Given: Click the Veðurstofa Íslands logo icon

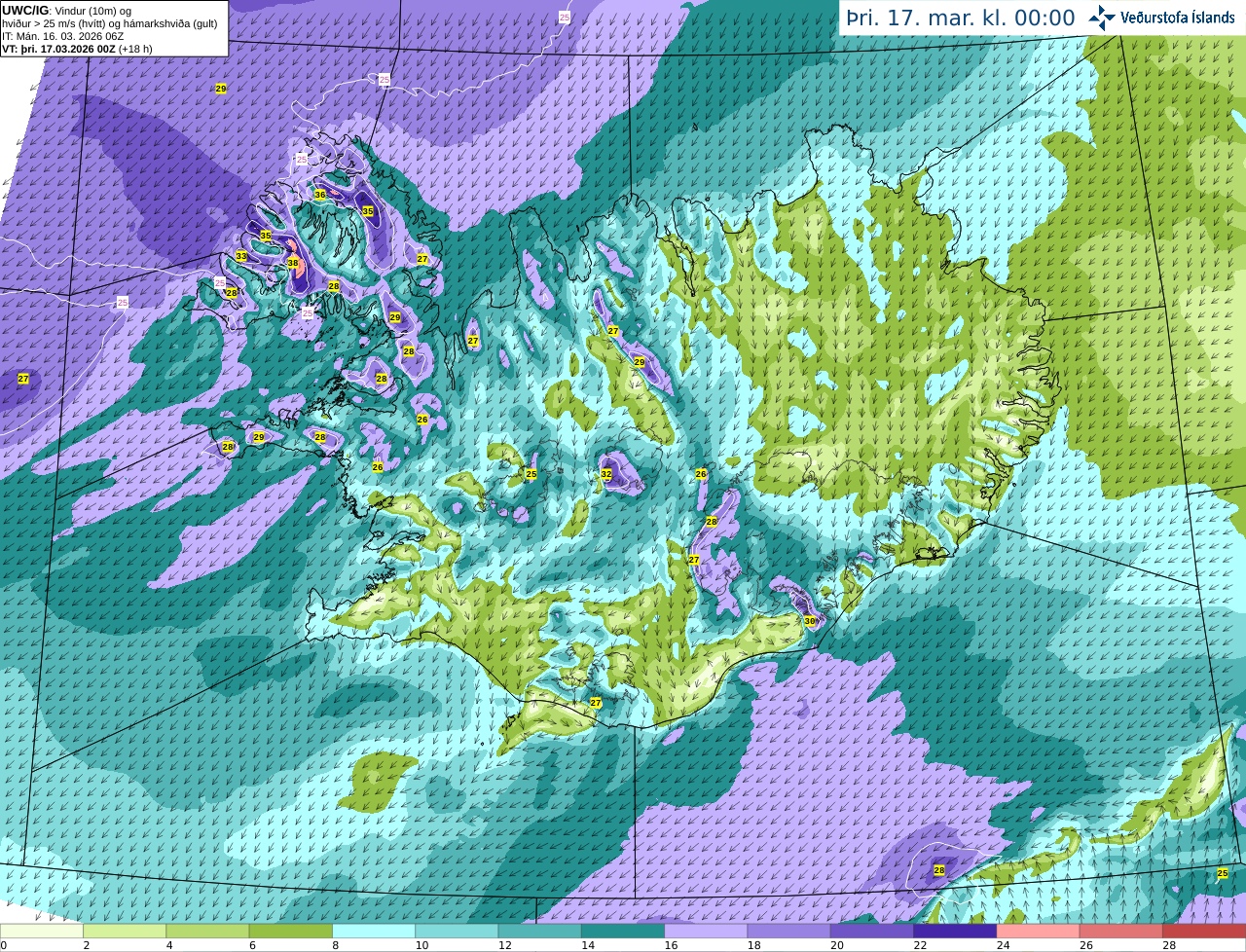Looking at the screenshot, I should pos(1102,18).
